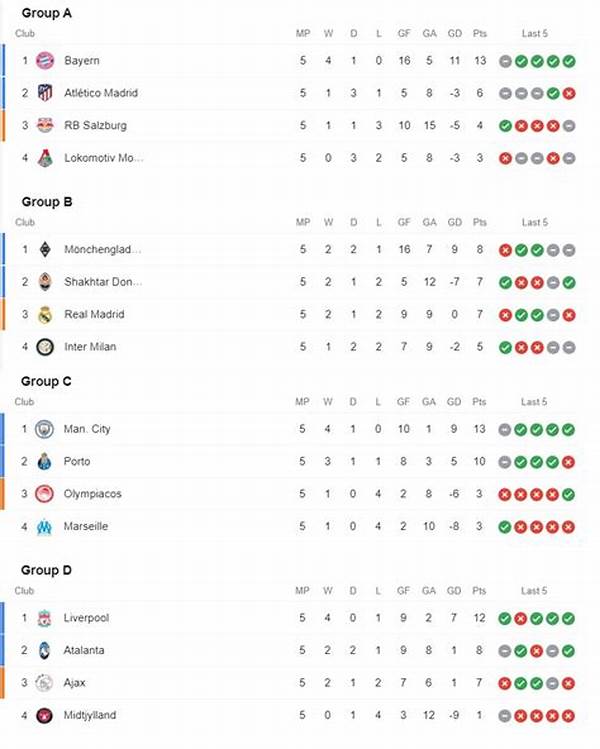The image size is (600, 749).
Task: Click the Pts column header in Group B
Action: 480,222
